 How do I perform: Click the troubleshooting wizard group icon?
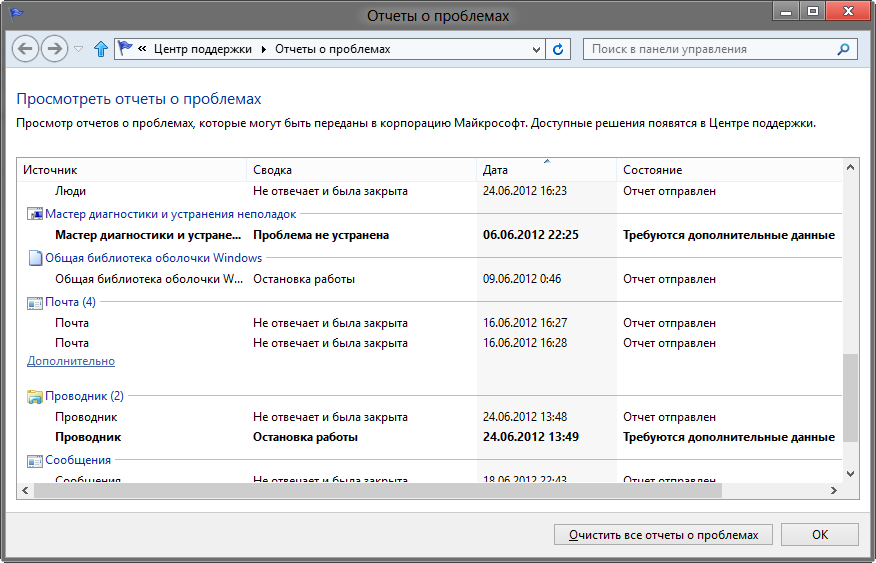coord(35,214)
